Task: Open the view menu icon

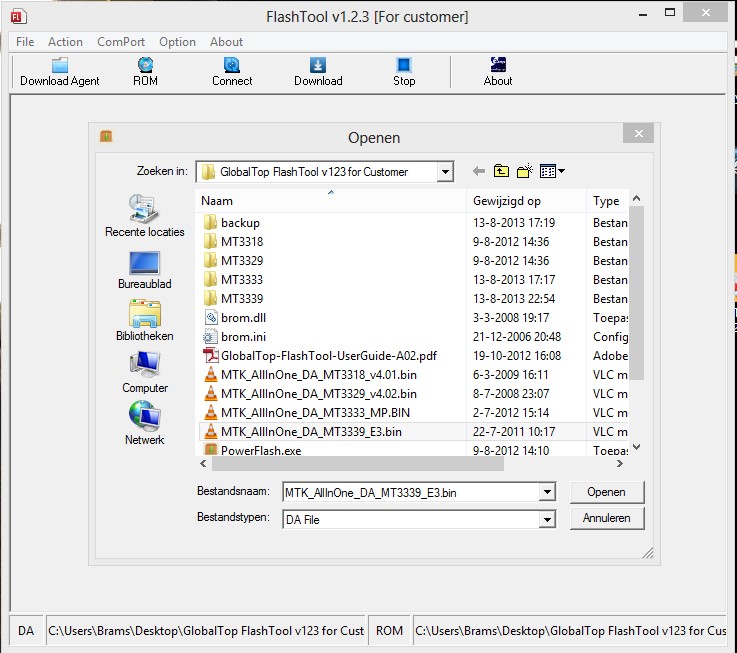Action: click(552, 171)
